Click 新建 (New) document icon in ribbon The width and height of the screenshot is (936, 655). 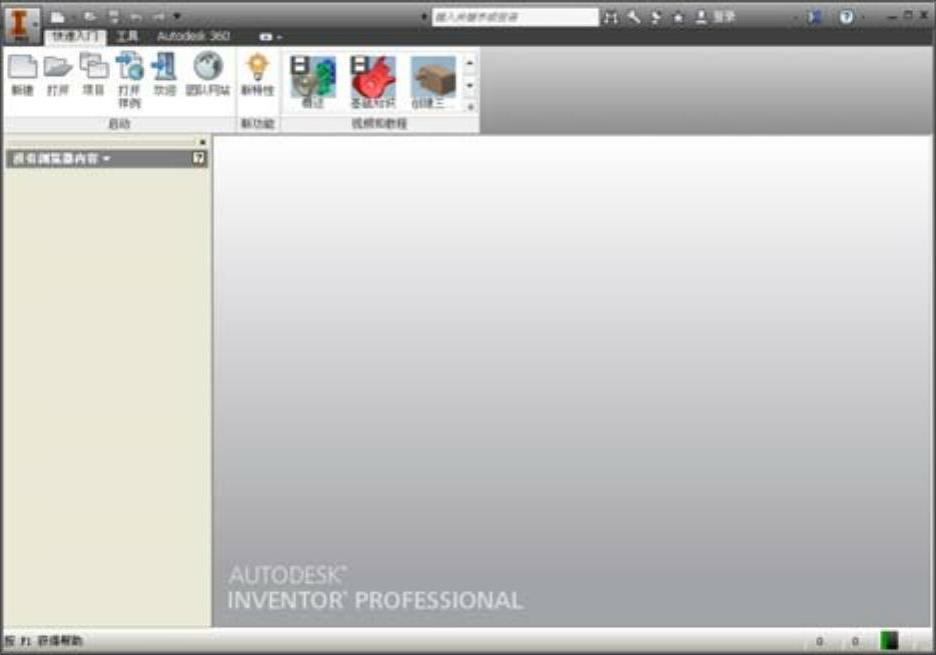click(23, 75)
